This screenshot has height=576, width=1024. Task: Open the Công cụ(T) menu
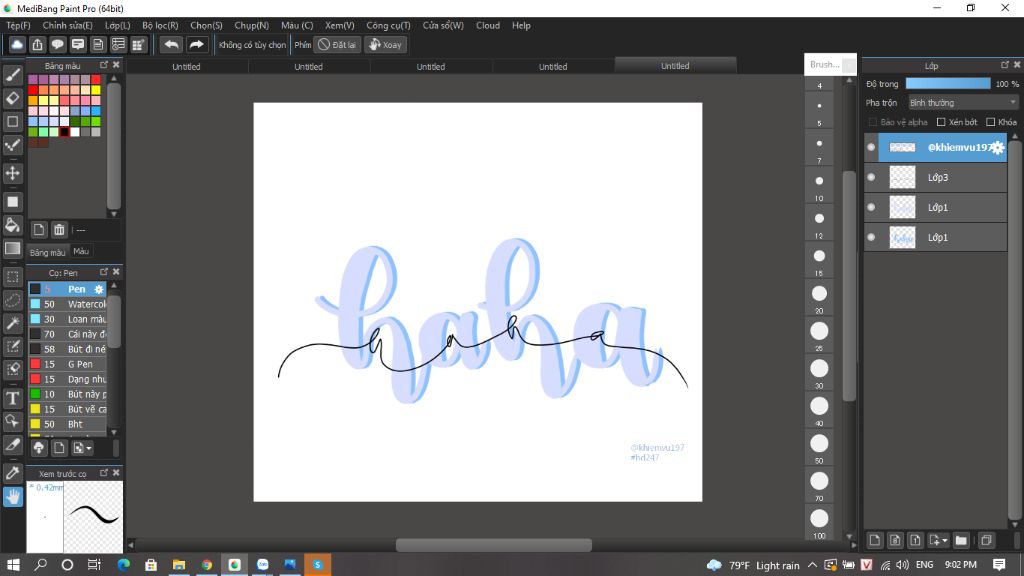(x=388, y=25)
